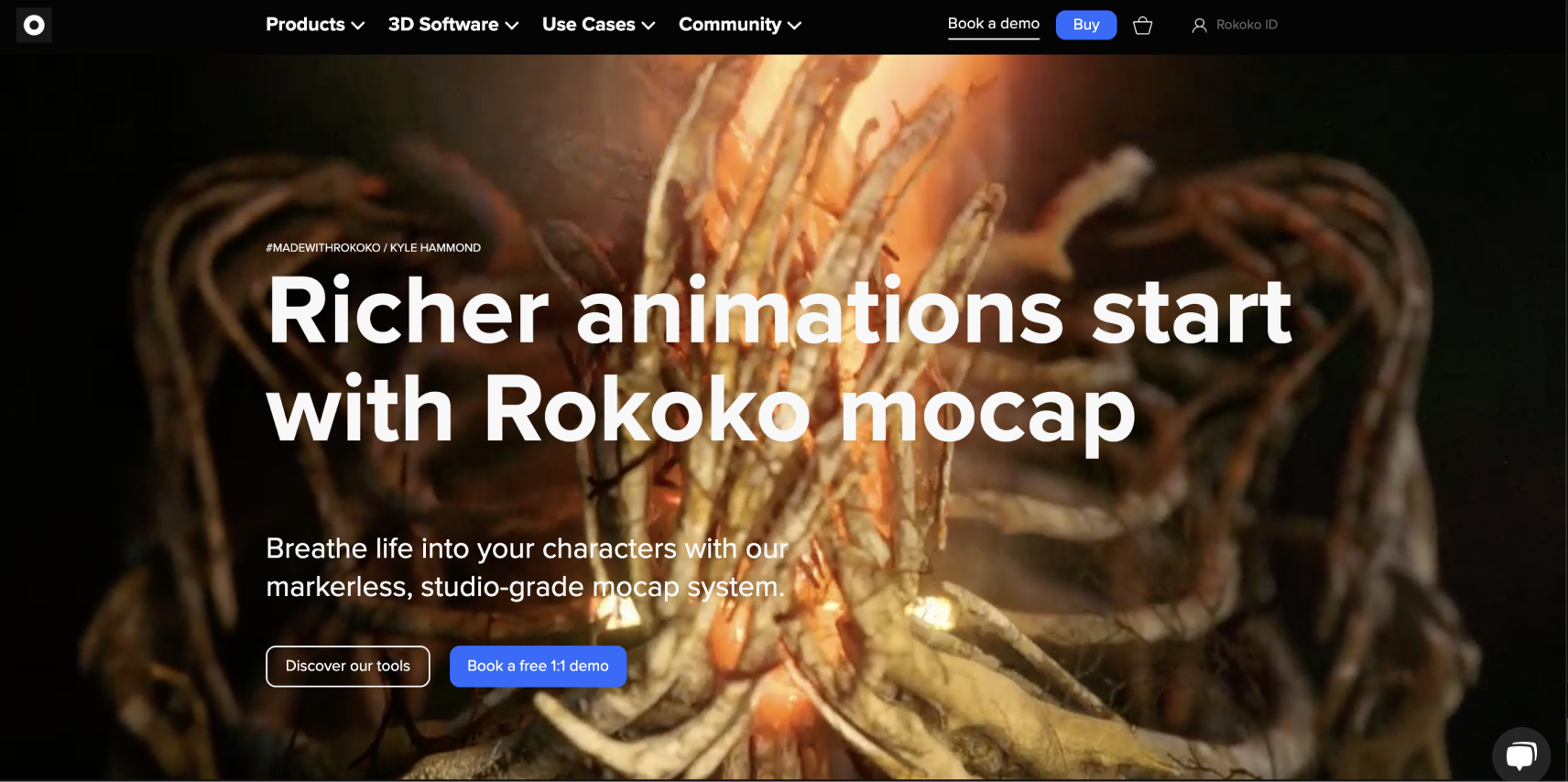1568x782 pixels.
Task: Click Book a free 1:1 demo button
Action: (538, 667)
